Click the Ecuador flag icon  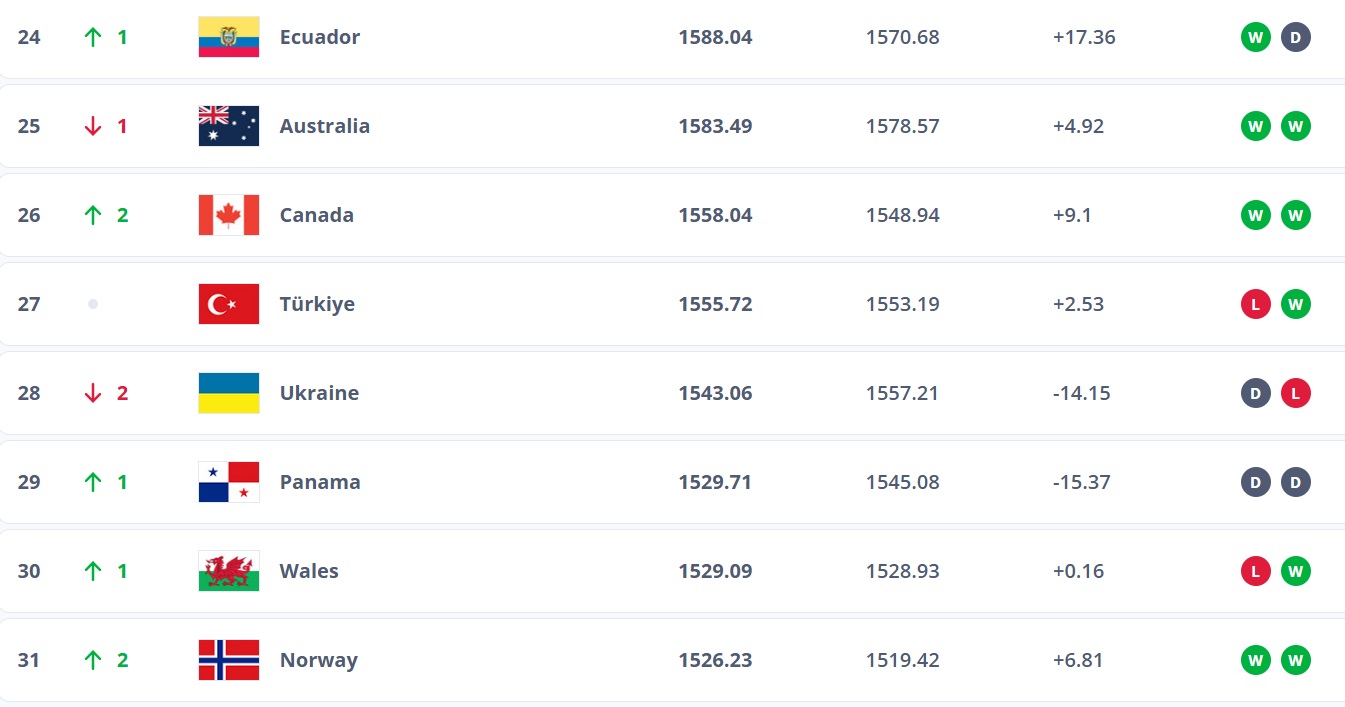[x=229, y=37]
